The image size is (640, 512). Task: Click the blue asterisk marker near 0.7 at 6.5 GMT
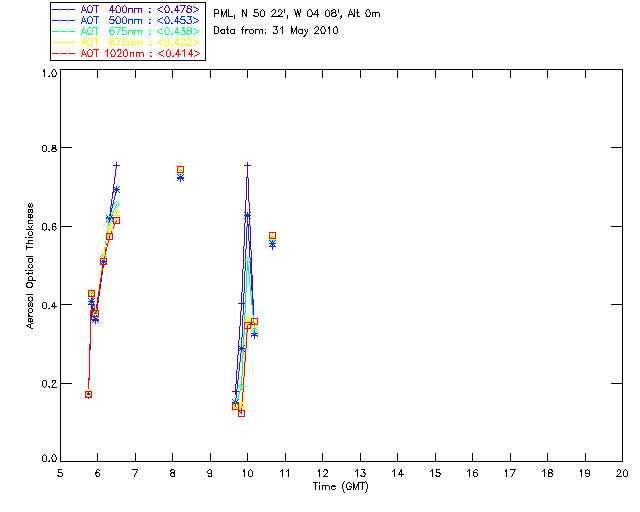(x=116, y=189)
